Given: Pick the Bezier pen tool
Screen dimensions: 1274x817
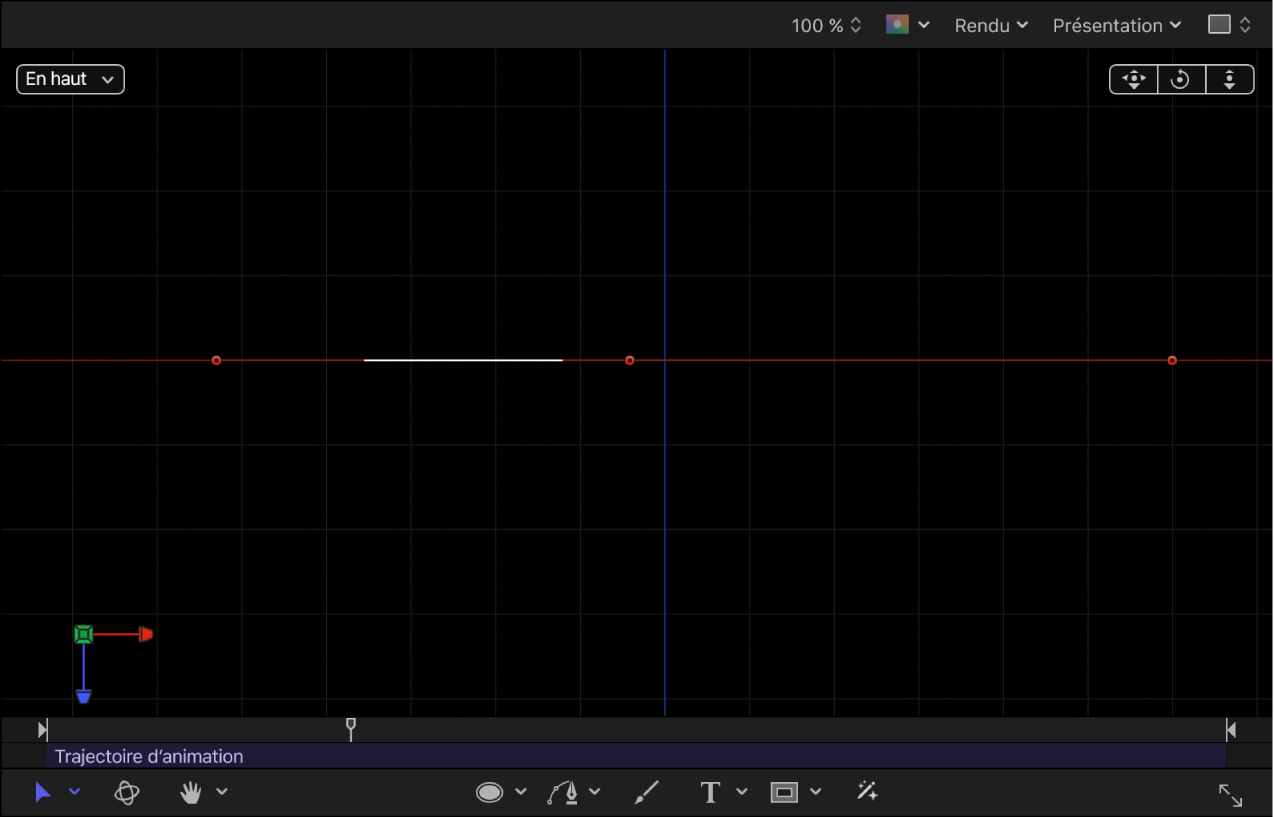Looking at the screenshot, I should pyautogui.click(x=564, y=793).
